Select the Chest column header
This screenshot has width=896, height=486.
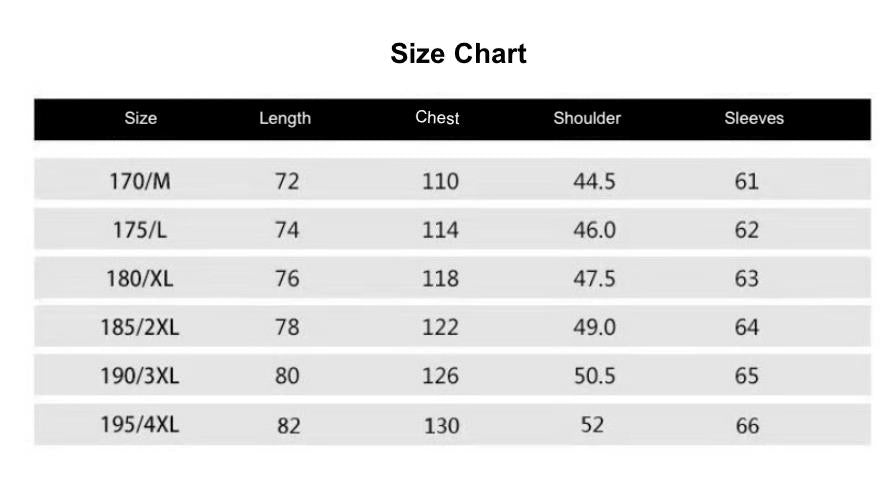point(438,118)
